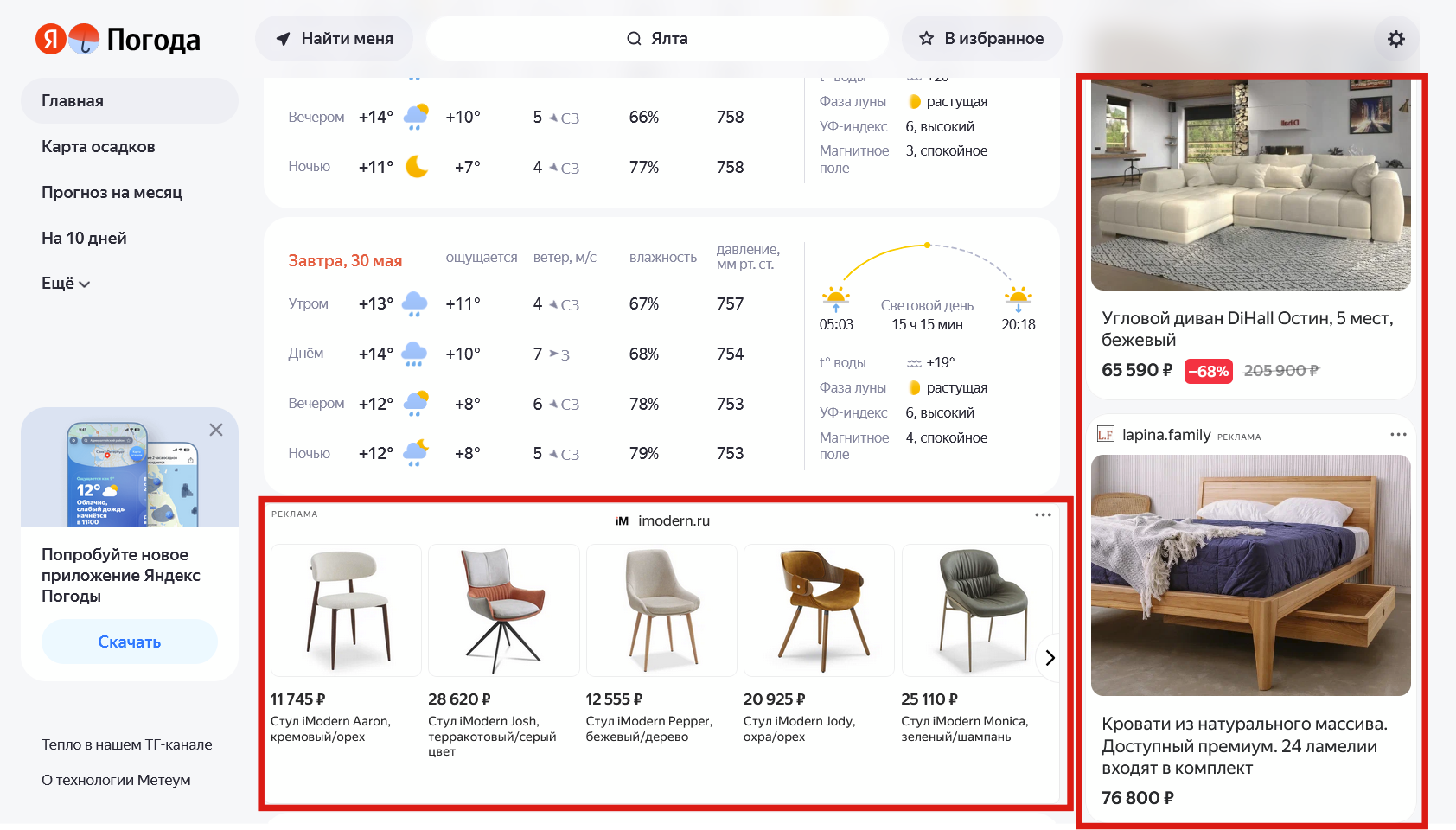Click the lapina.family logo icon
Image resolution: width=1456 pixels, height=830 pixels.
click(x=1106, y=434)
